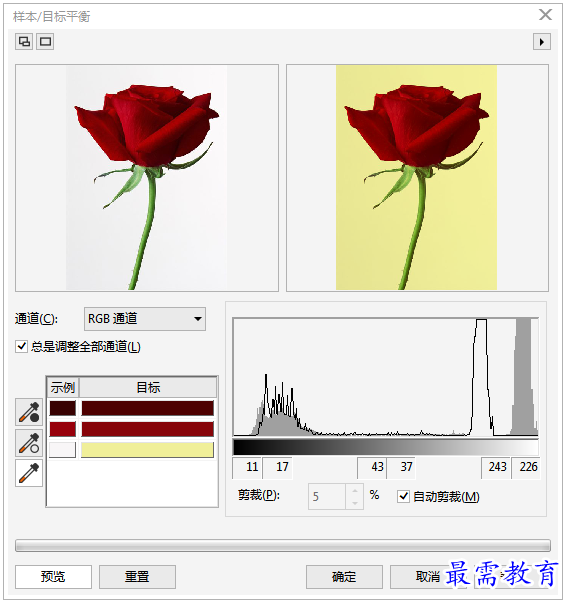The image size is (567, 605).
Task: Confirm with the 确定 button
Action: click(x=344, y=577)
